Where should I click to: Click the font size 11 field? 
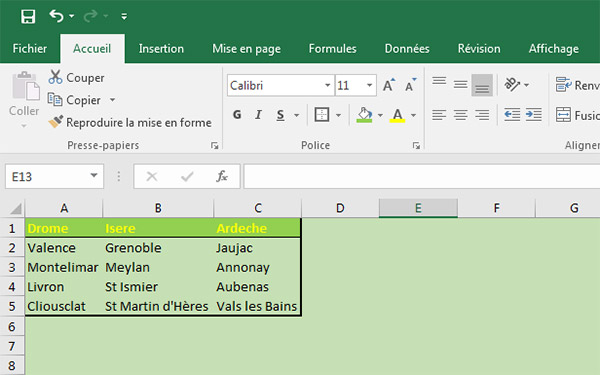tap(349, 85)
